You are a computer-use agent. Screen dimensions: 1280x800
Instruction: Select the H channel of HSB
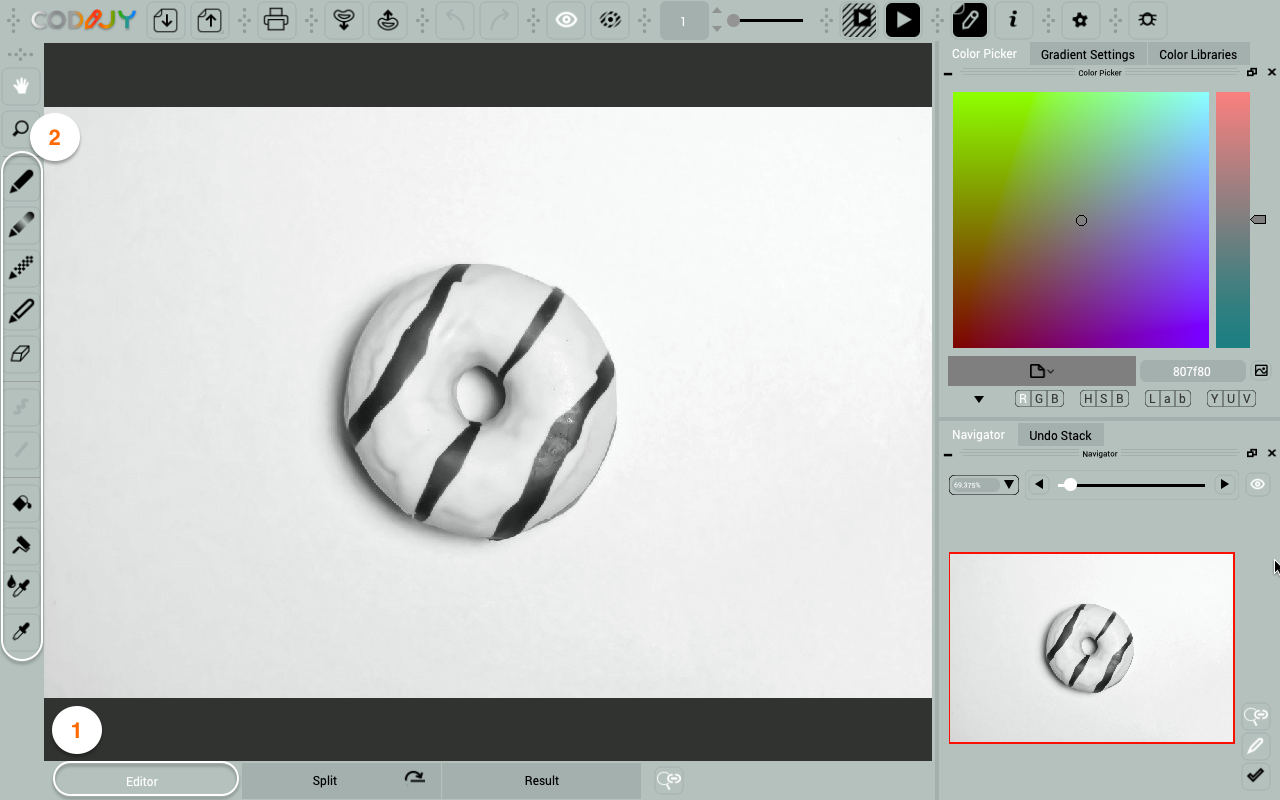coord(1088,398)
